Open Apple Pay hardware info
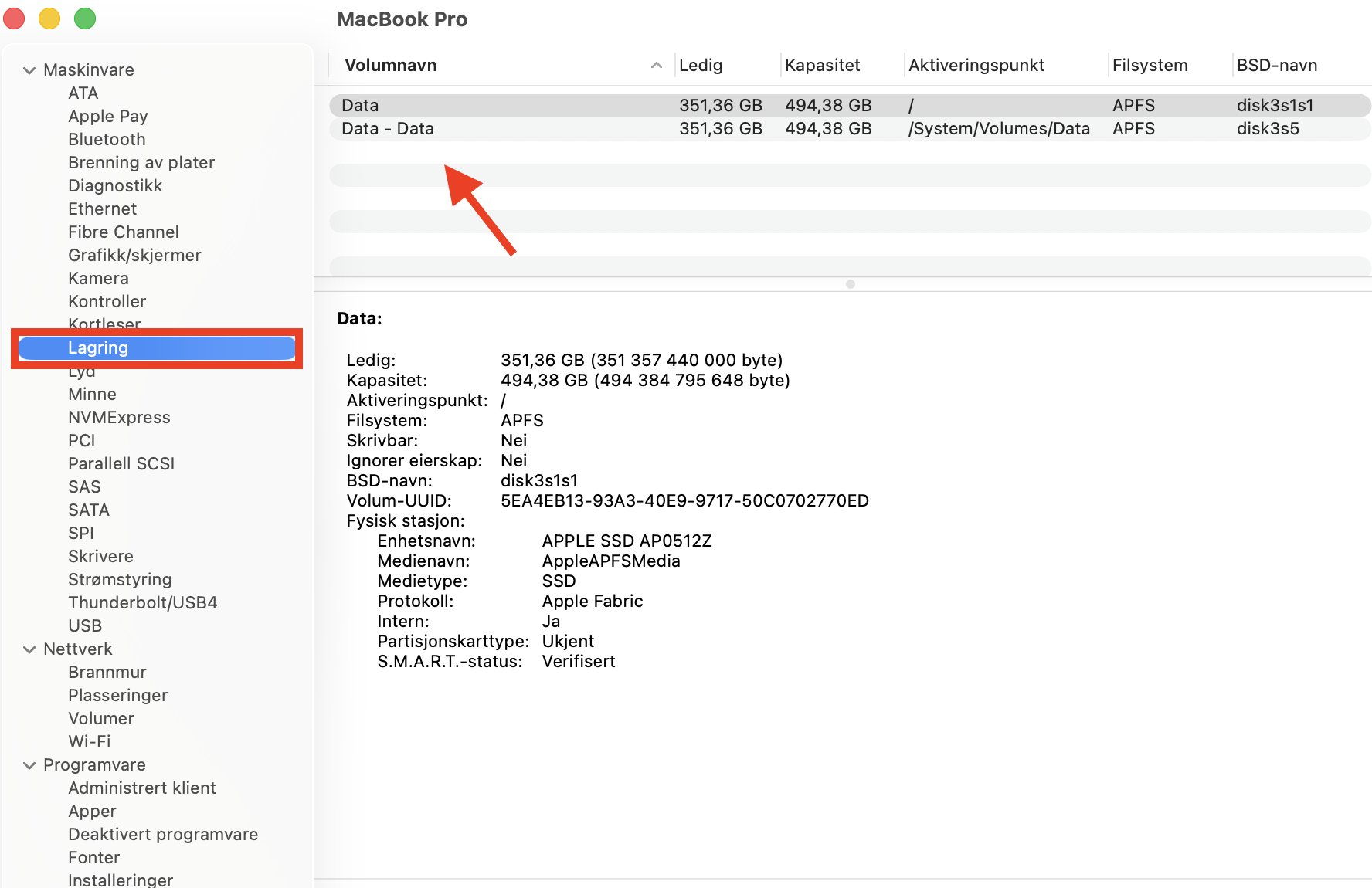Screen dimensions: 1372x888 (108, 117)
